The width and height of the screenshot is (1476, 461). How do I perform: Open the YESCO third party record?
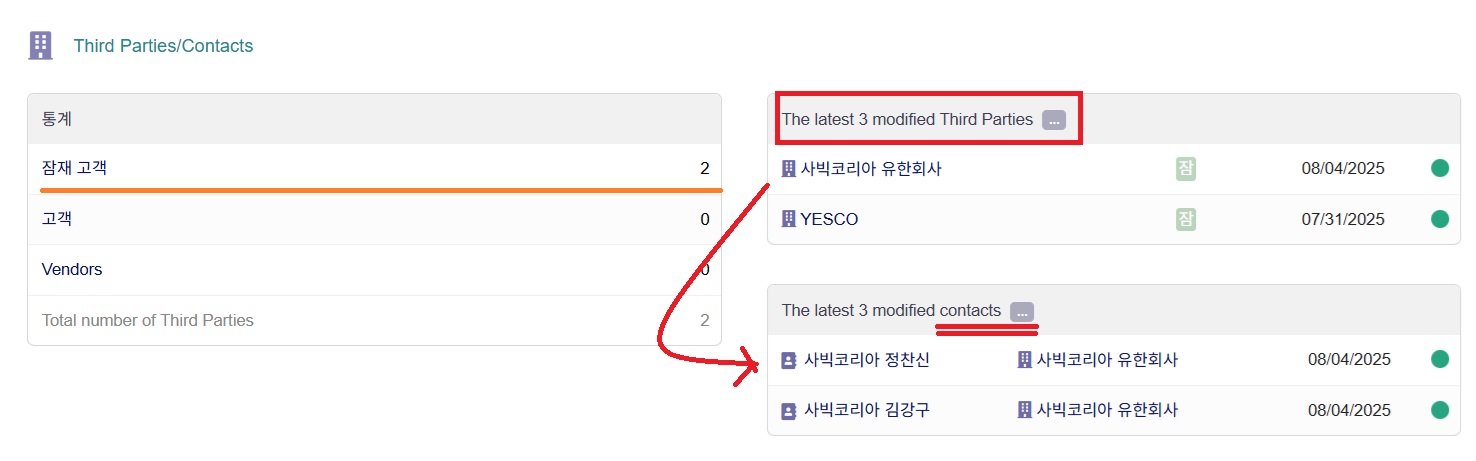829,219
